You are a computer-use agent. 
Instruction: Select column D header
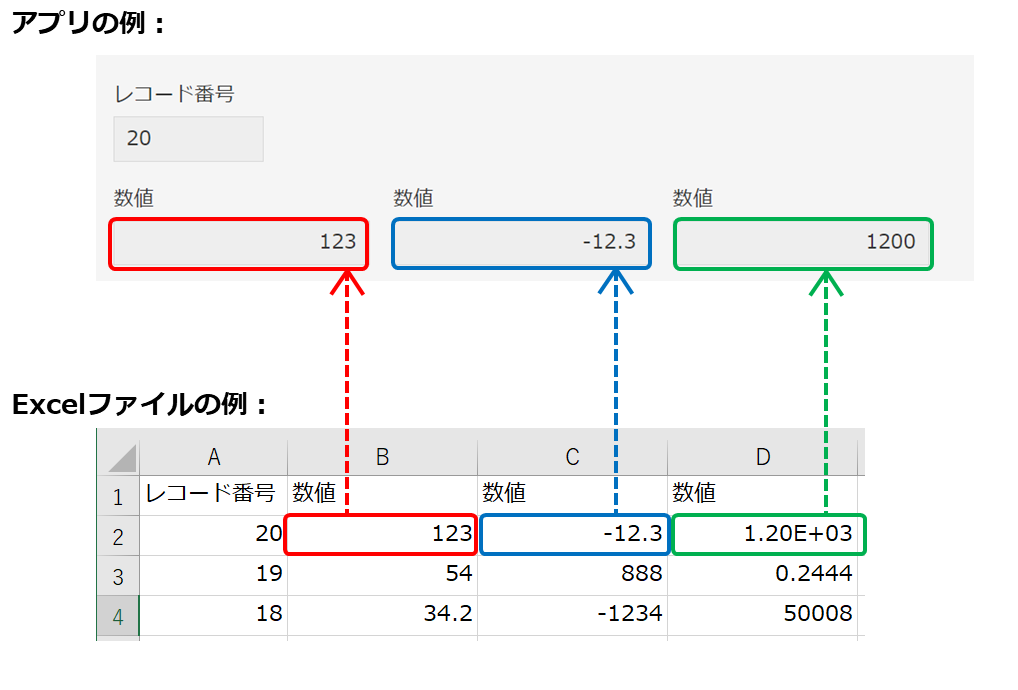(x=763, y=457)
